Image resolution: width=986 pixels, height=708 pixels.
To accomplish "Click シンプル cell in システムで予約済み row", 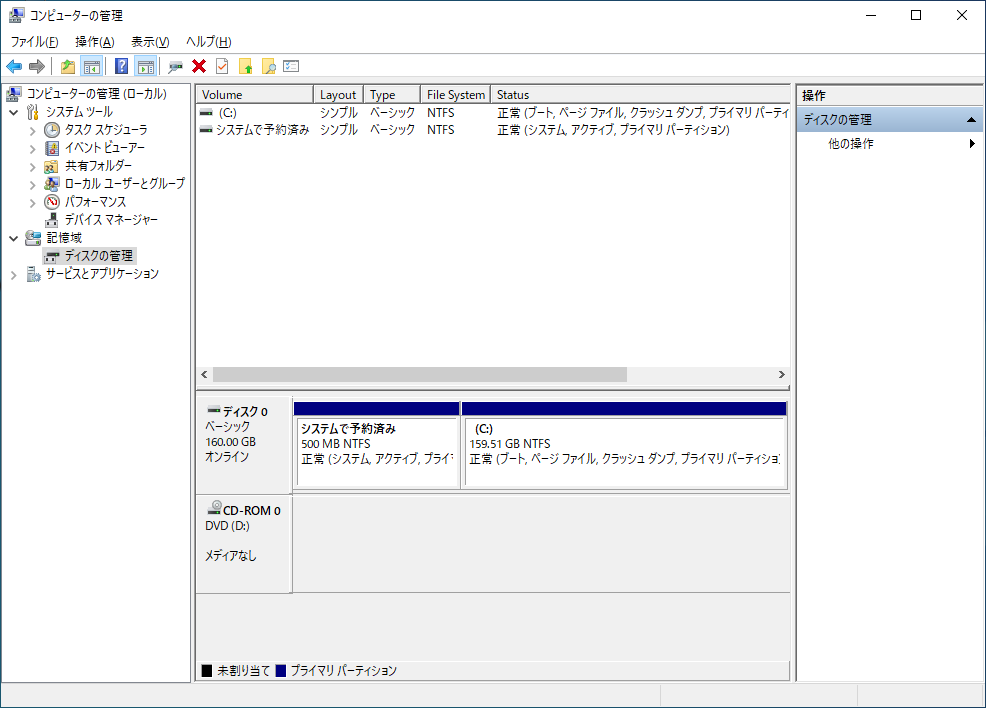I will 338,130.
